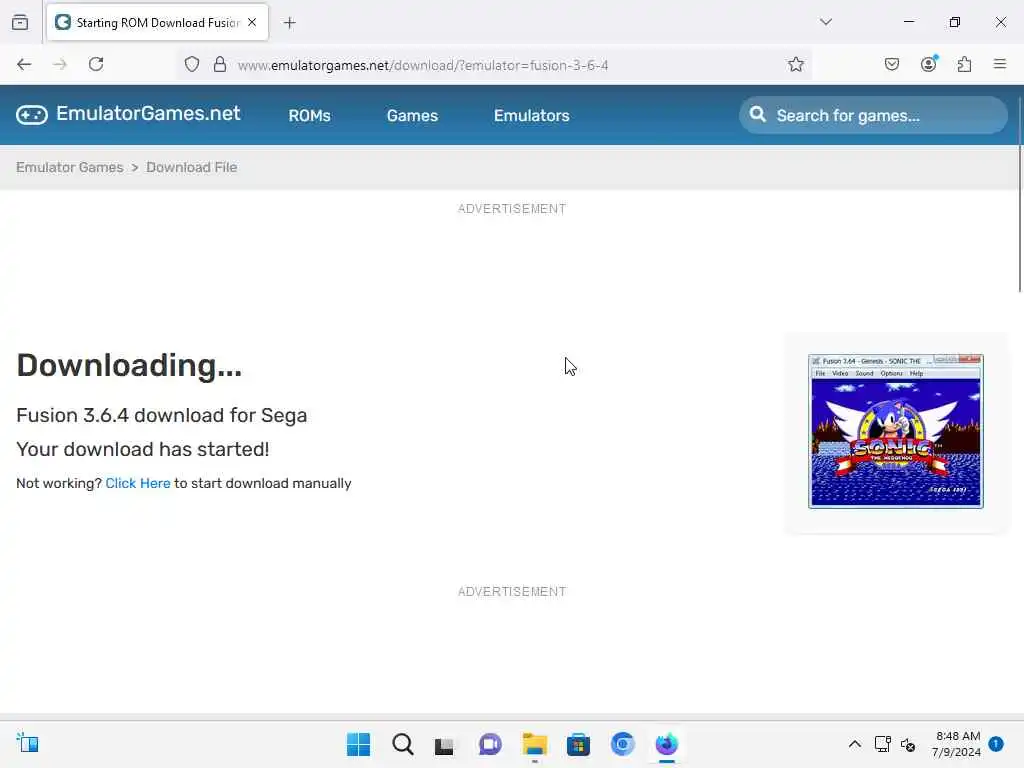Open the ROMs menu
Image resolution: width=1024 pixels, height=768 pixels.
click(x=310, y=116)
